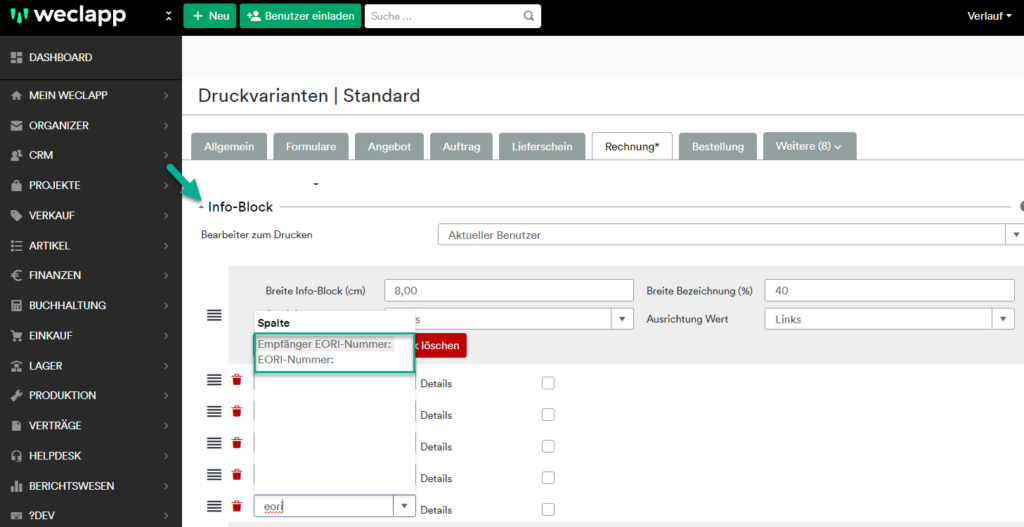Image resolution: width=1024 pixels, height=527 pixels.
Task: Select Empfänger EORI-Nummer from the list
Action: 324,344
